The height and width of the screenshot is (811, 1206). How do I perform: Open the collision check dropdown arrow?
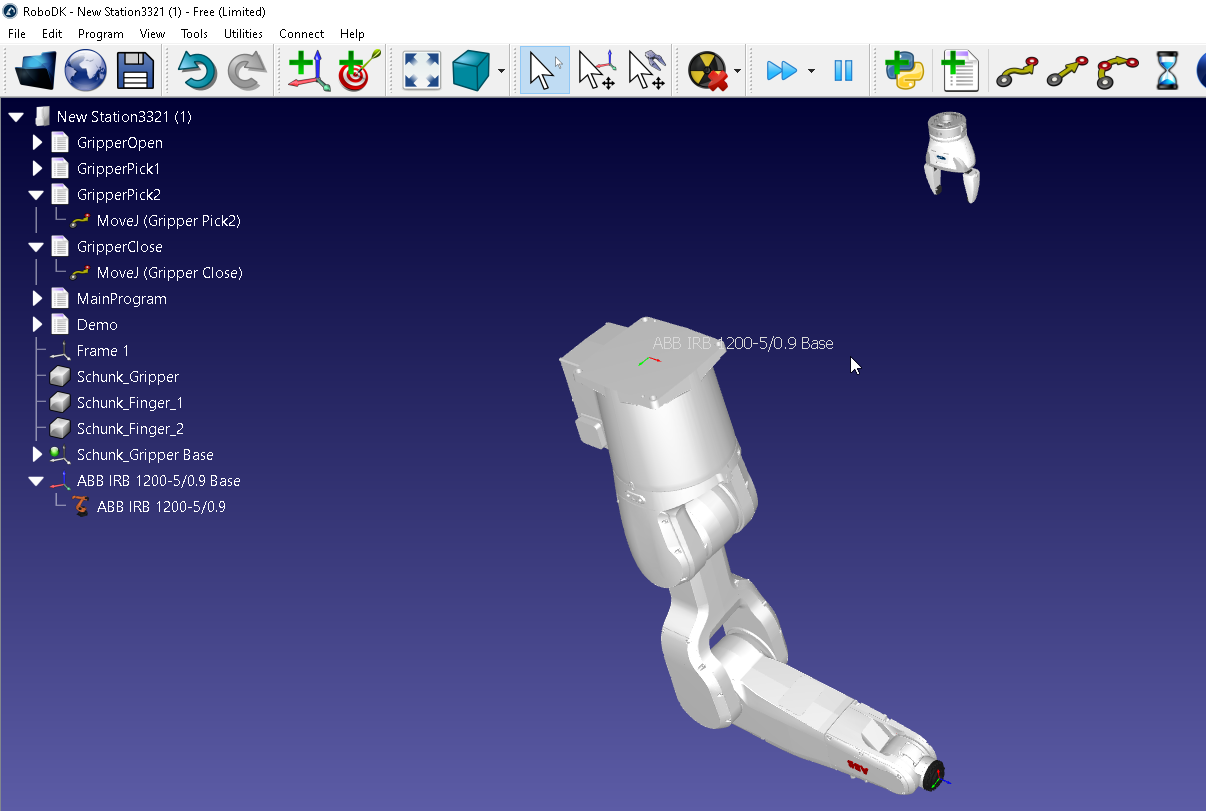coord(738,71)
